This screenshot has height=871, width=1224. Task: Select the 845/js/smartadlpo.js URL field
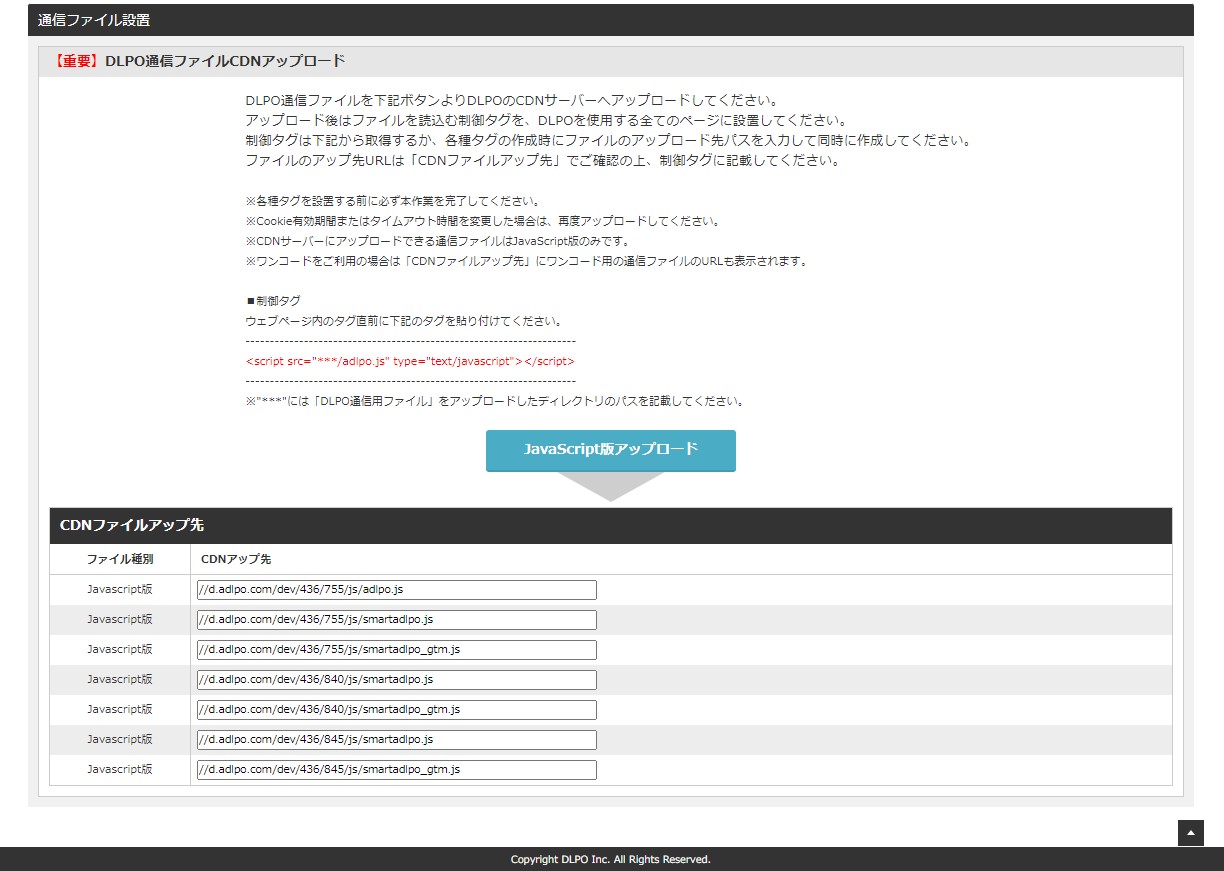coord(397,740)
